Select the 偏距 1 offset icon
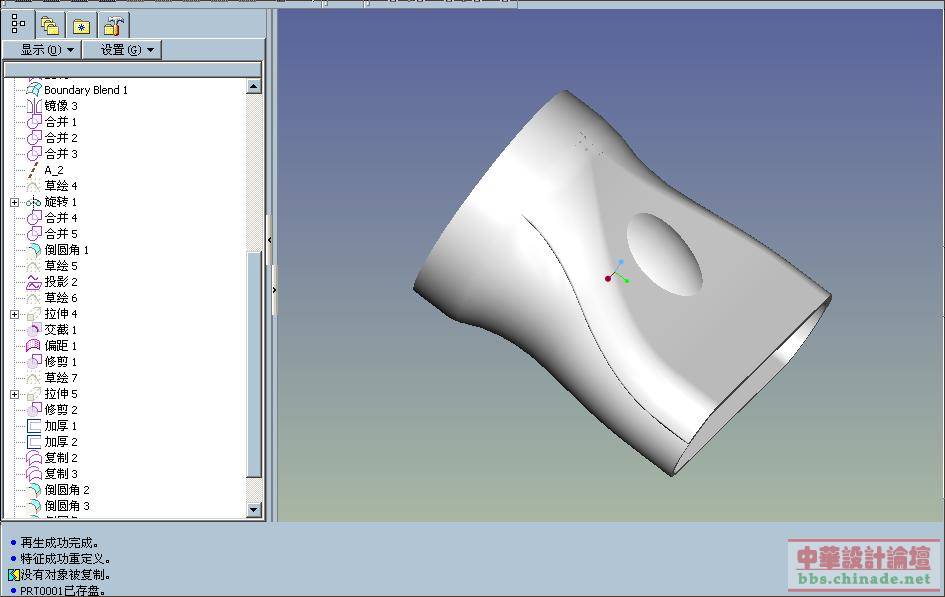 34,346
